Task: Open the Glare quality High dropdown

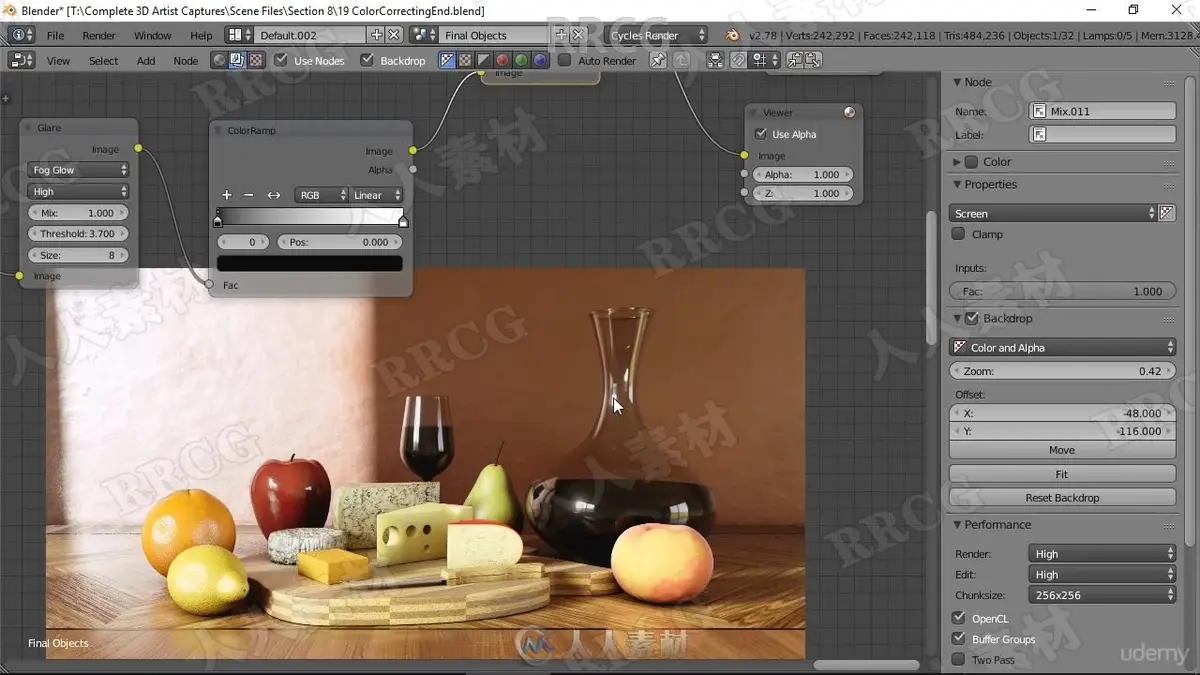Action: (x=79, y=191)
